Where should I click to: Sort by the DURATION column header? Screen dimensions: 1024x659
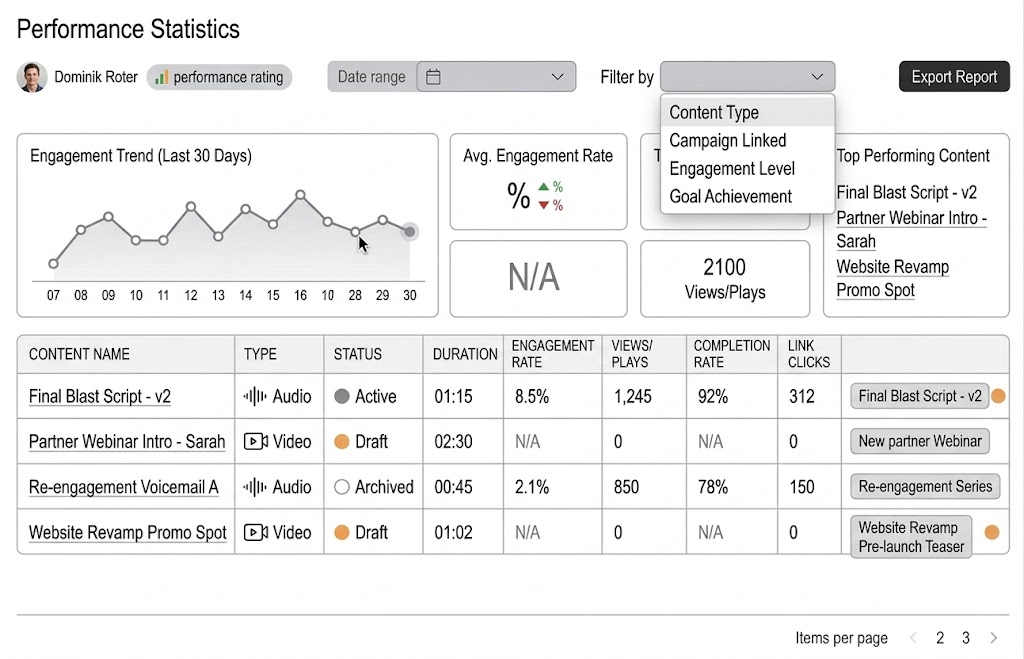click(465, 354)
